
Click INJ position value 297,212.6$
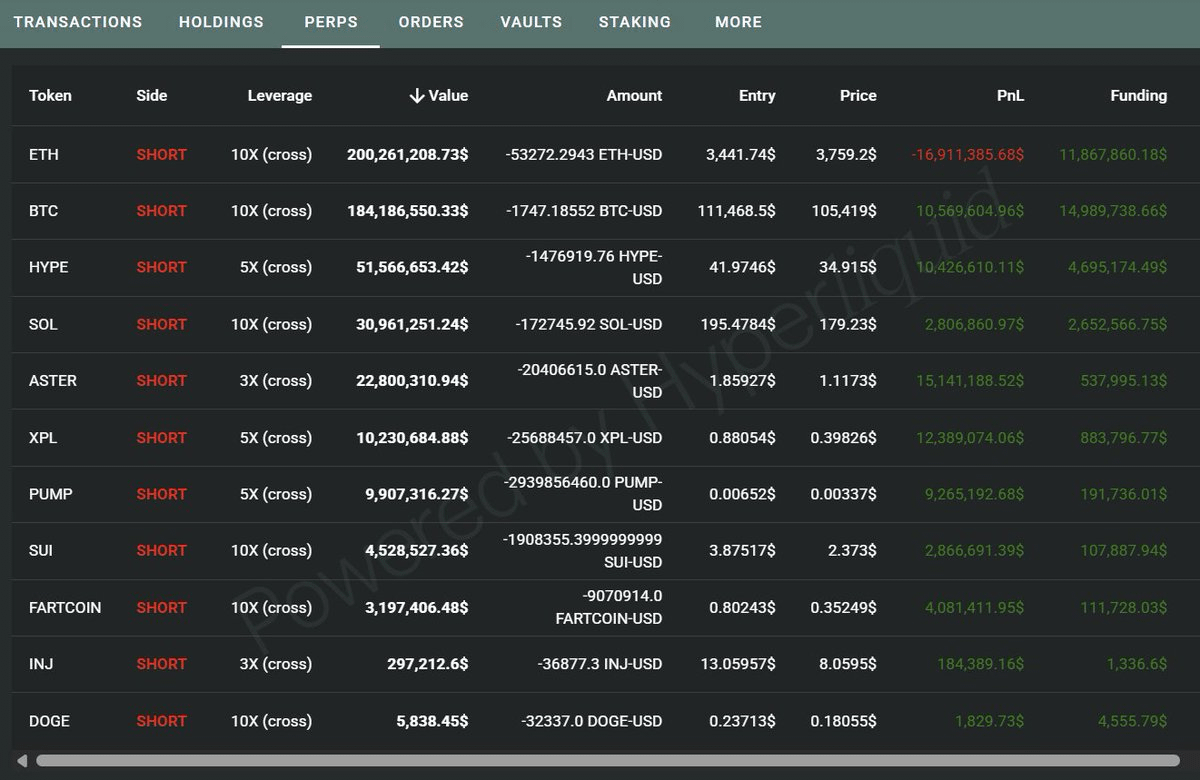click(428, 664)
